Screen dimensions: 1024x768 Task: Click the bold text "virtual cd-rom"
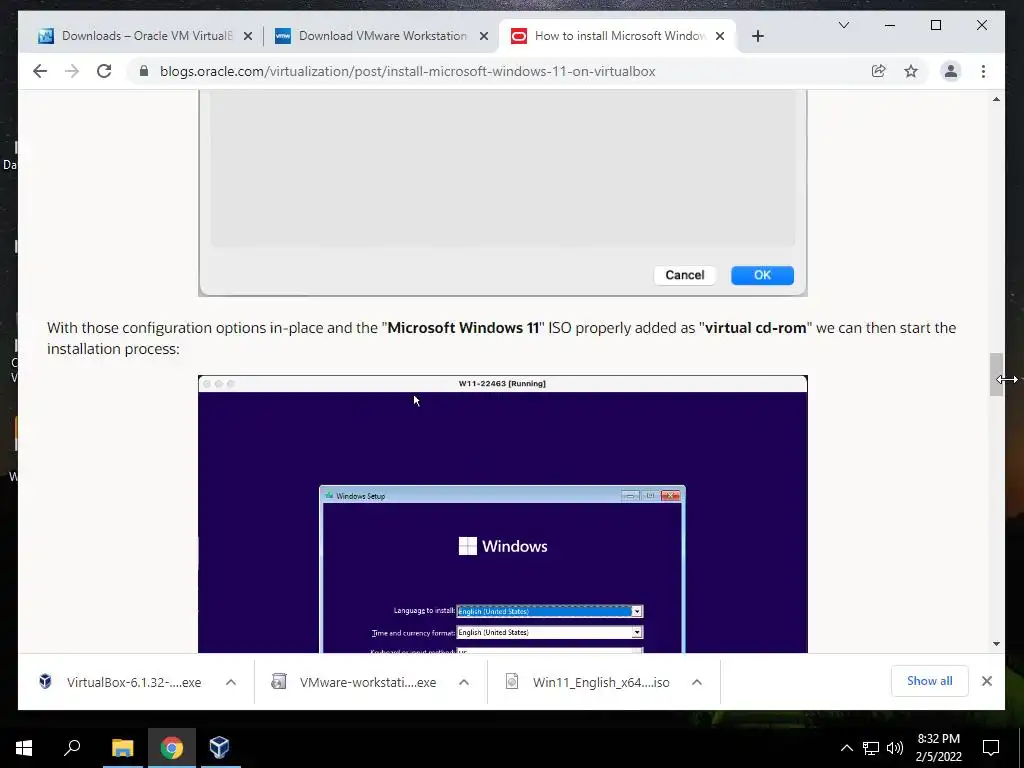756,328
